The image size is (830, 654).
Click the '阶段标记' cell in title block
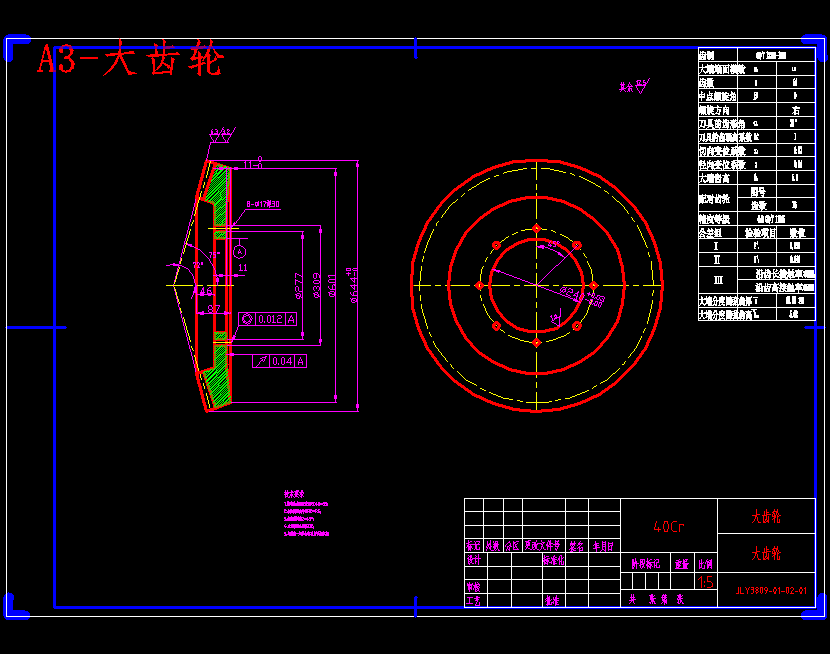click(646, 564)
